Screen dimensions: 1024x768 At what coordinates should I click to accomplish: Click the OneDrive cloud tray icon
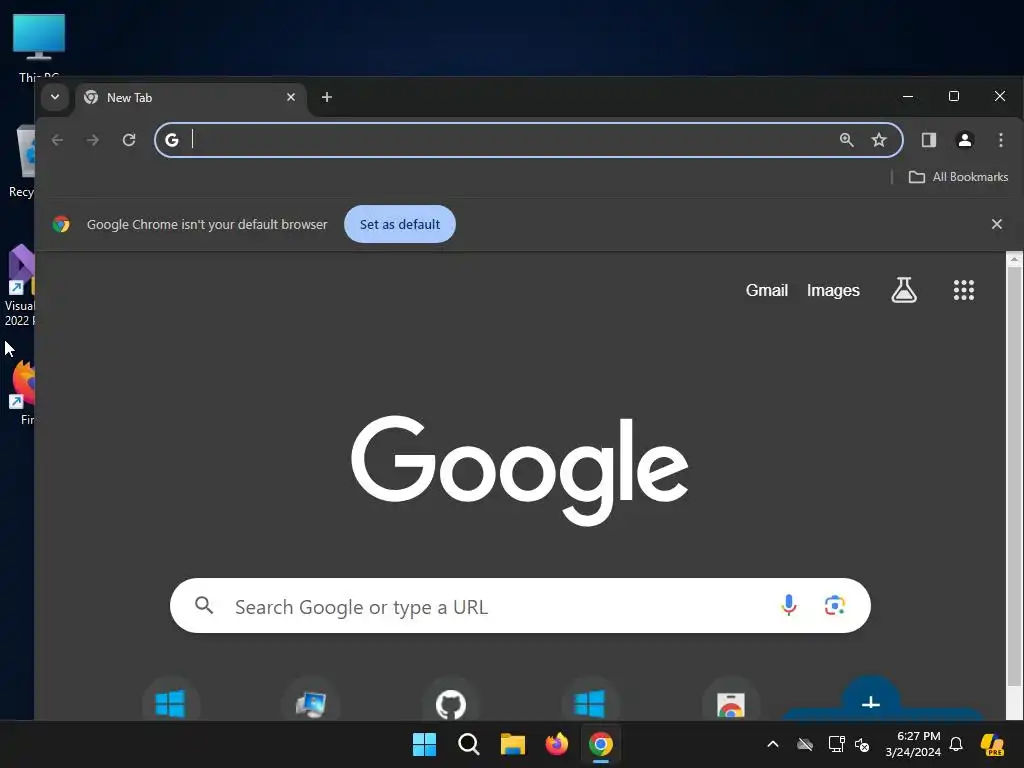pos(805,744)
